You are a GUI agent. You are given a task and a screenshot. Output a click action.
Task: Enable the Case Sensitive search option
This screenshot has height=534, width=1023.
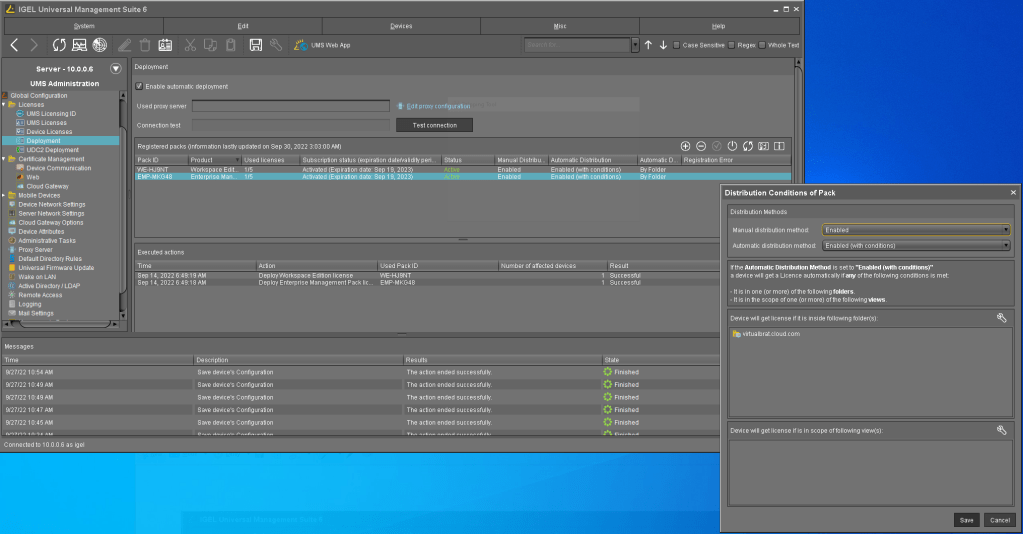point(677,45)
